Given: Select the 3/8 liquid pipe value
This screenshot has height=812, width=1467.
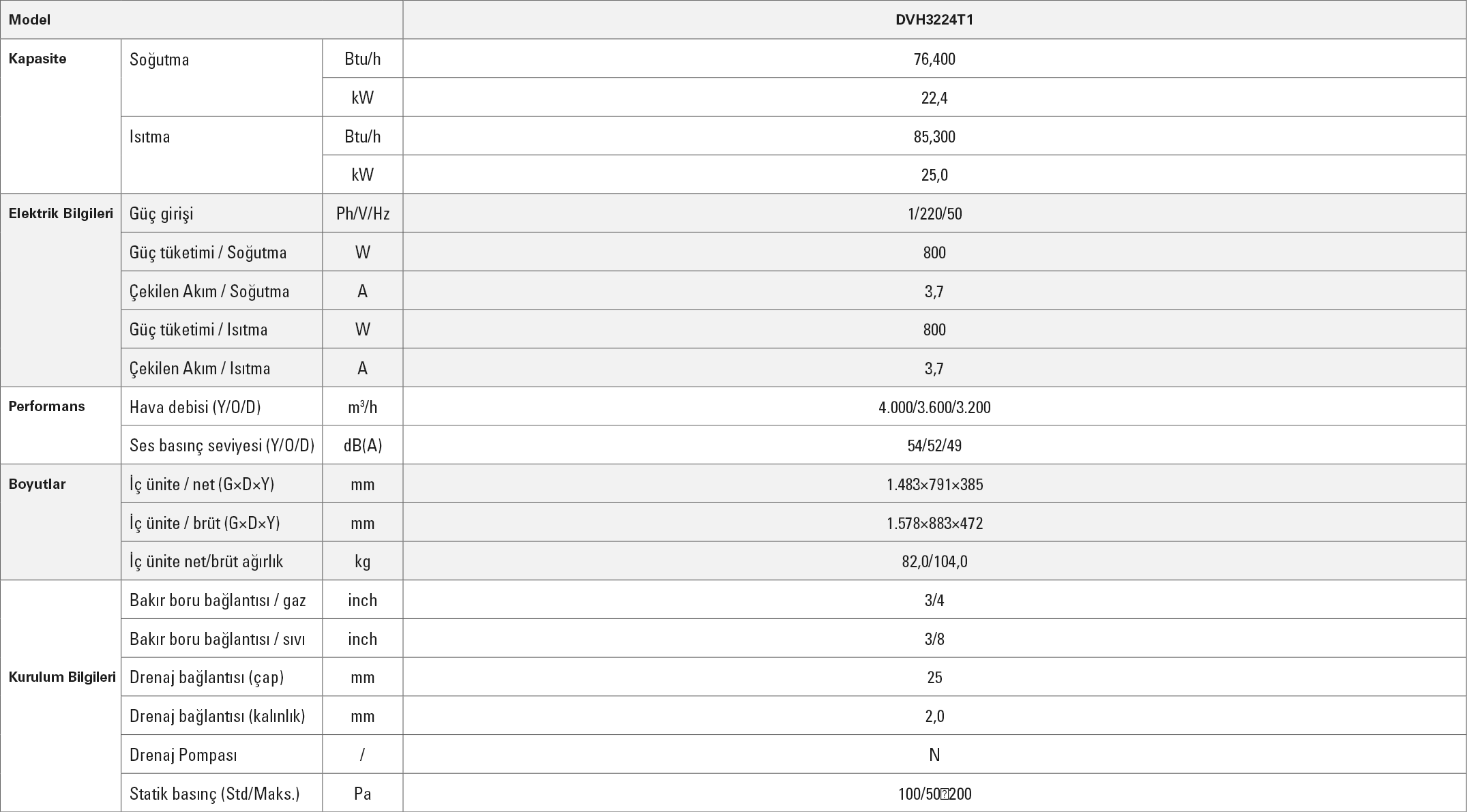Looking at the screenshot, I should (x=934, y=640).
